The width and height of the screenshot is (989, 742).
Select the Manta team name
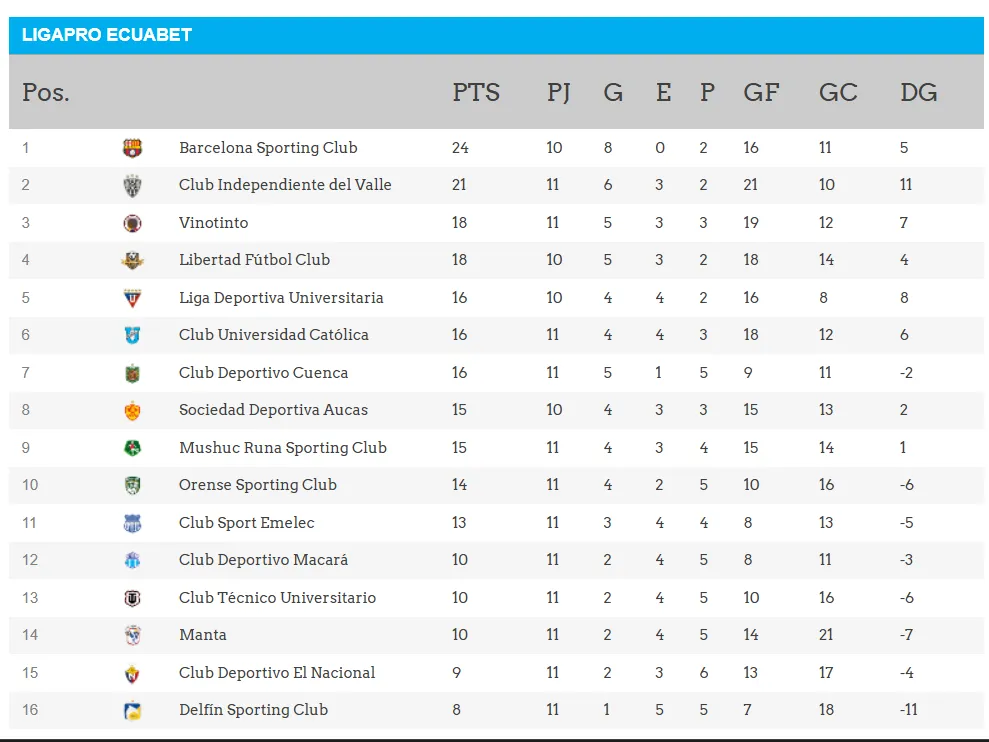(203, 635)
